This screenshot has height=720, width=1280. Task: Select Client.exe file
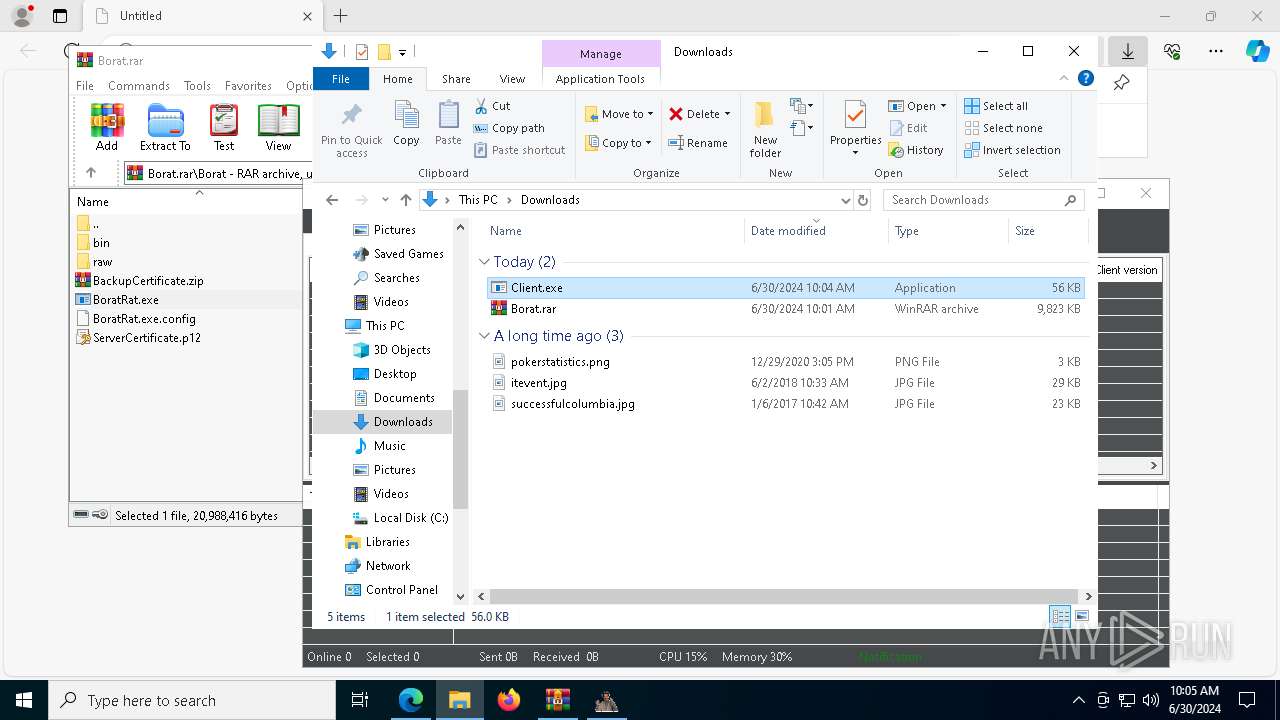(785, 288)
